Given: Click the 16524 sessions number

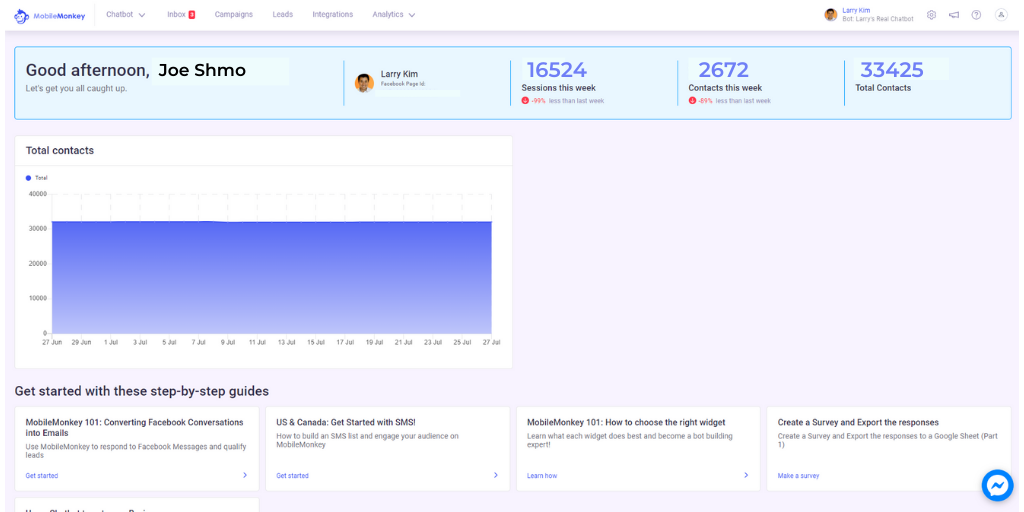Looking at the screenshot, I should (x=556, y=70).
